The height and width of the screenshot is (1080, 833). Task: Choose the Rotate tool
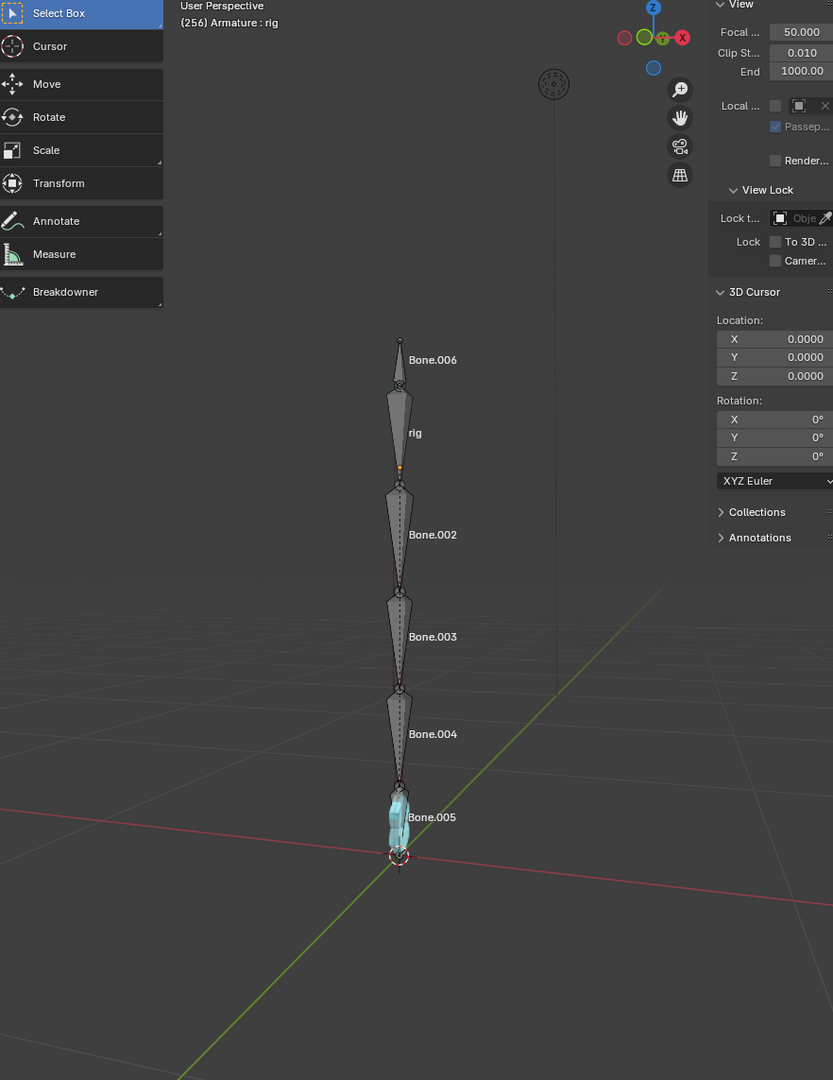tap(81, 117)
